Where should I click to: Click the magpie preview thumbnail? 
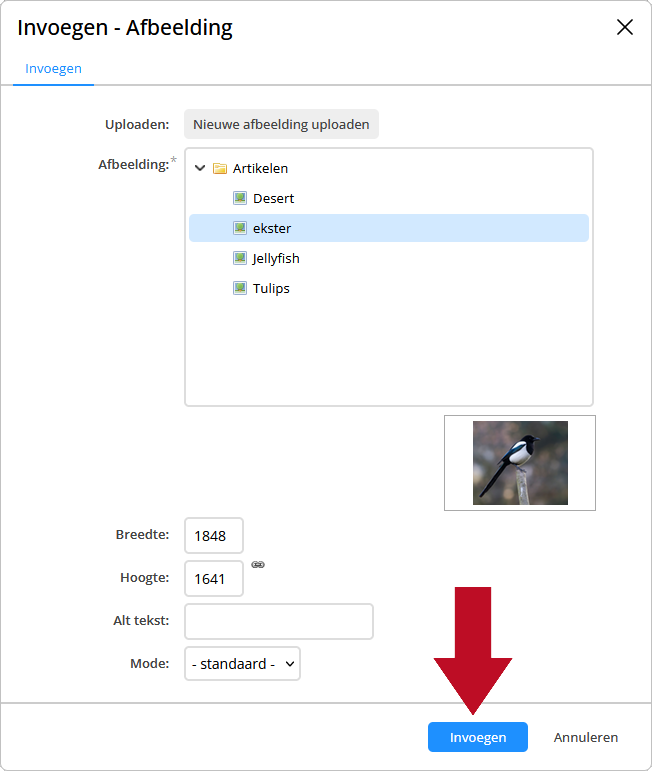point(520,463)
